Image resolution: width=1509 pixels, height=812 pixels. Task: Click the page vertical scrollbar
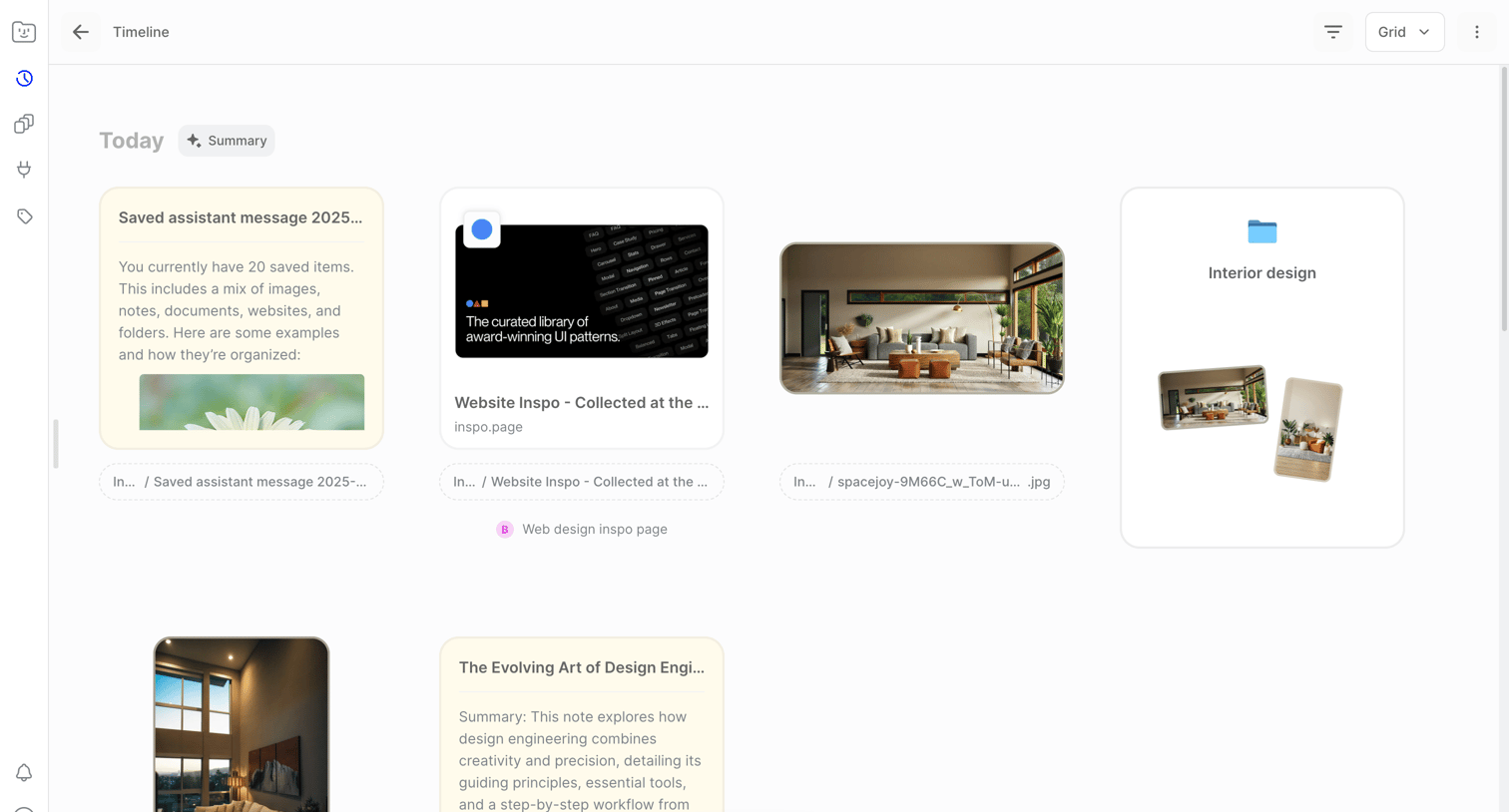tap(1504, 200)
